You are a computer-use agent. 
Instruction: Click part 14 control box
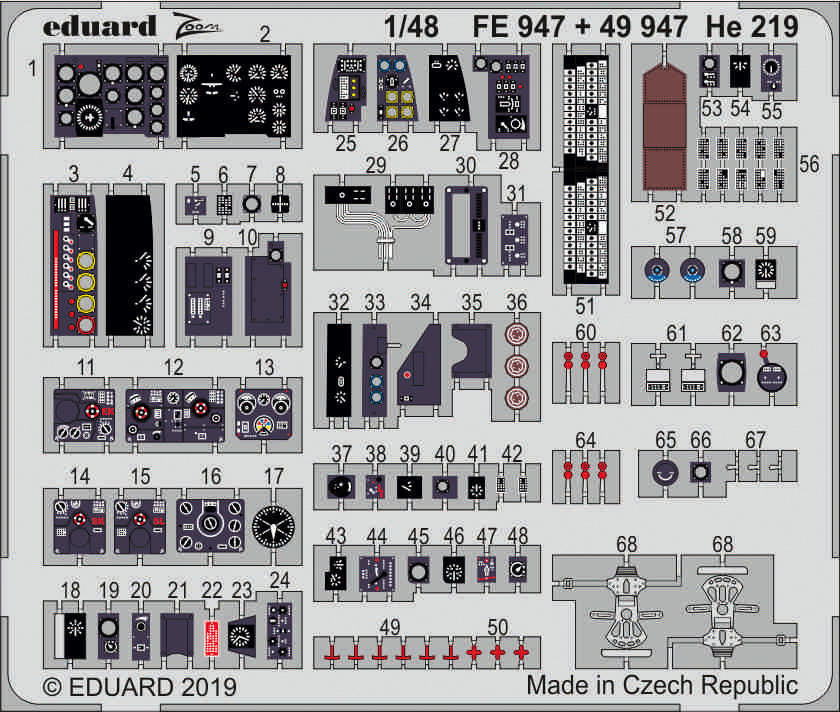pyautogui.click(x=79, y=526)
